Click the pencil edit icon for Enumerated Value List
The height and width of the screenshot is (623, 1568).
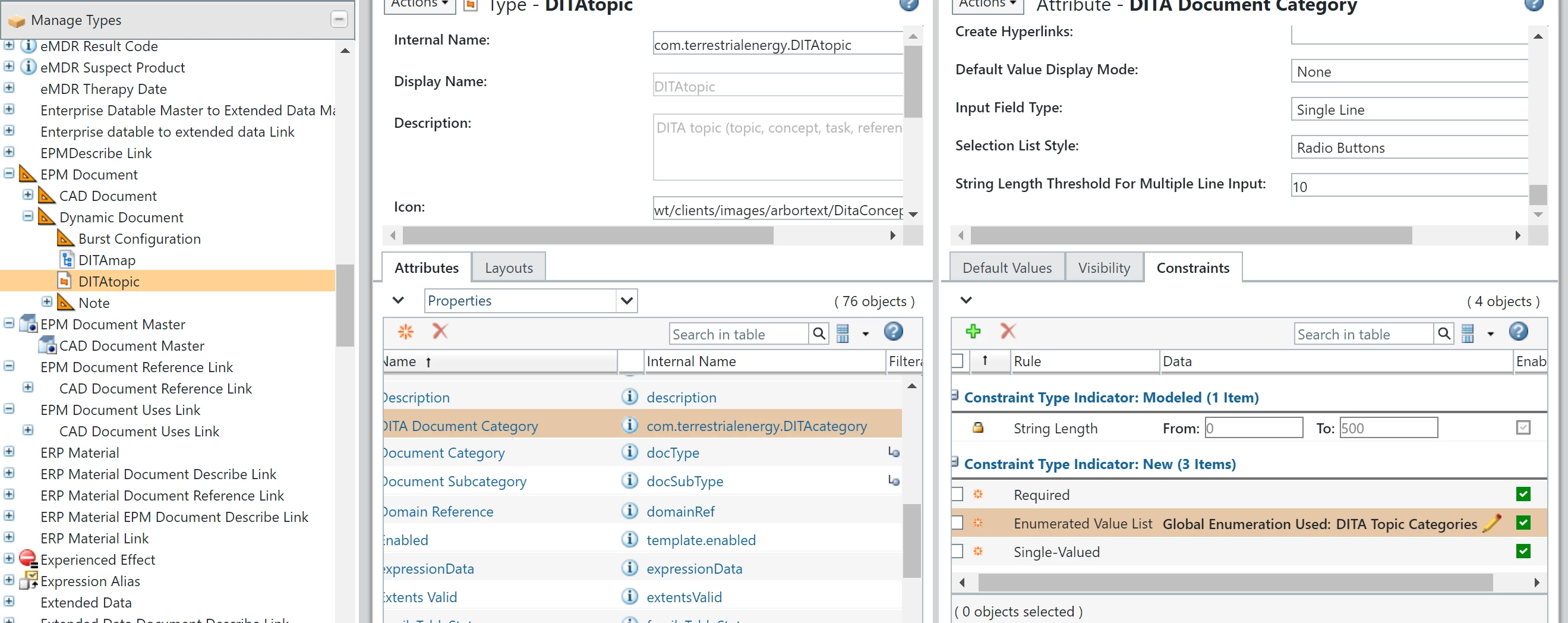click(1491, 523)
